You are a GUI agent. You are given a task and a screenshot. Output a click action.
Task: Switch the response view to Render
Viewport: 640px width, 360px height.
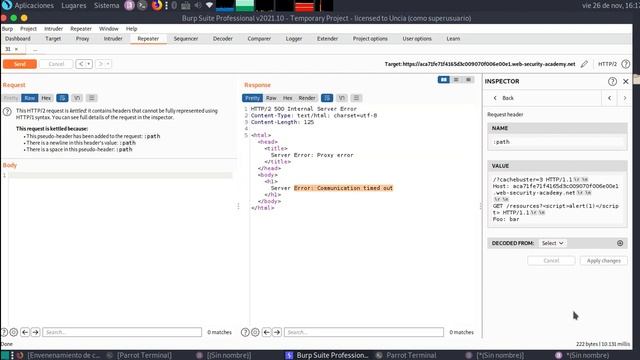307,98
